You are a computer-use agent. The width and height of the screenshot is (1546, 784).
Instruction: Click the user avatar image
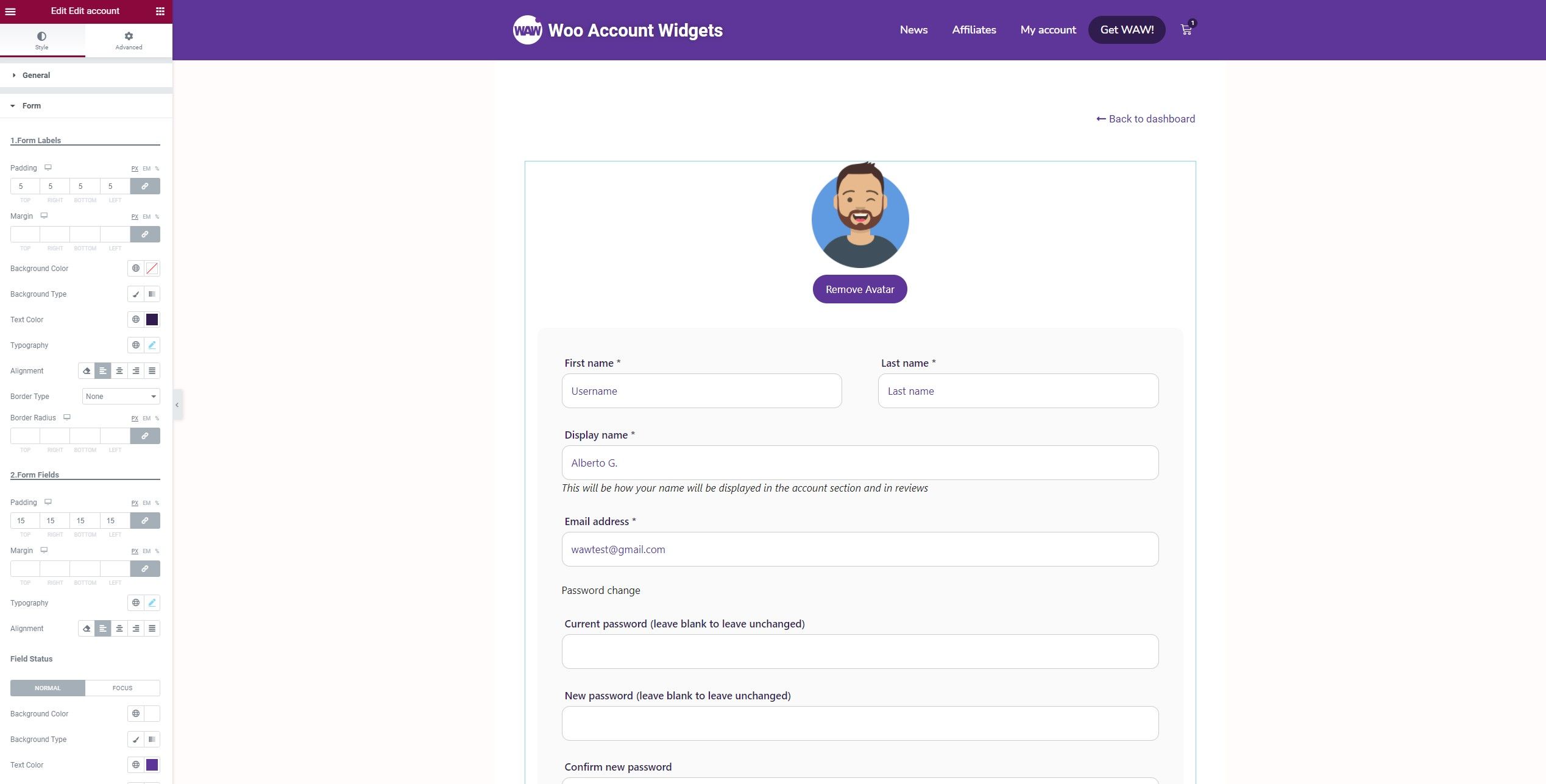pos(860,215)
